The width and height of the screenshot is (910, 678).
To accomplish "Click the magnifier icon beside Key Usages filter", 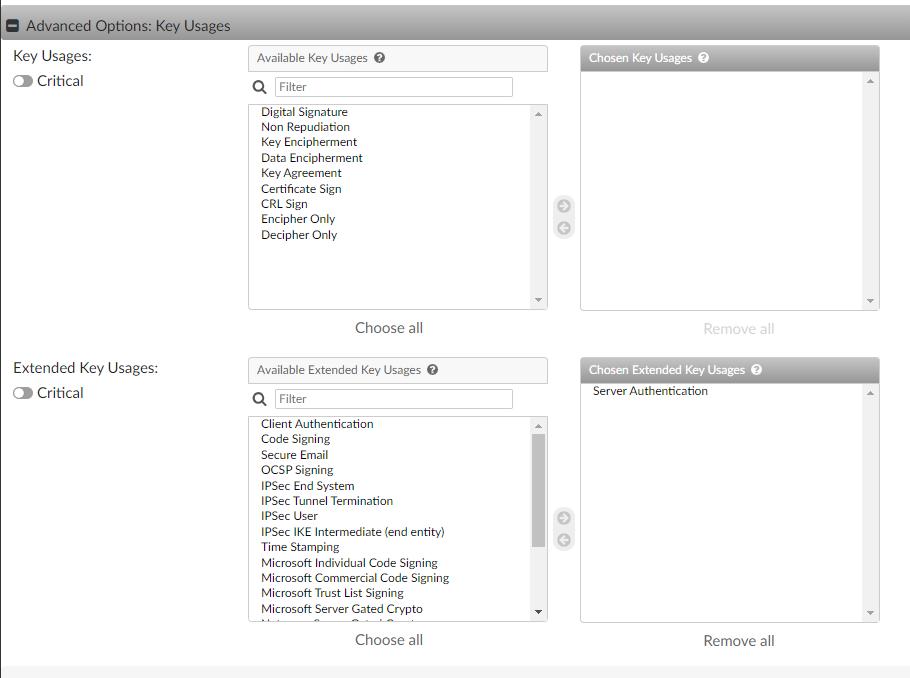I will pyautogui.click(x=260, y=87).
